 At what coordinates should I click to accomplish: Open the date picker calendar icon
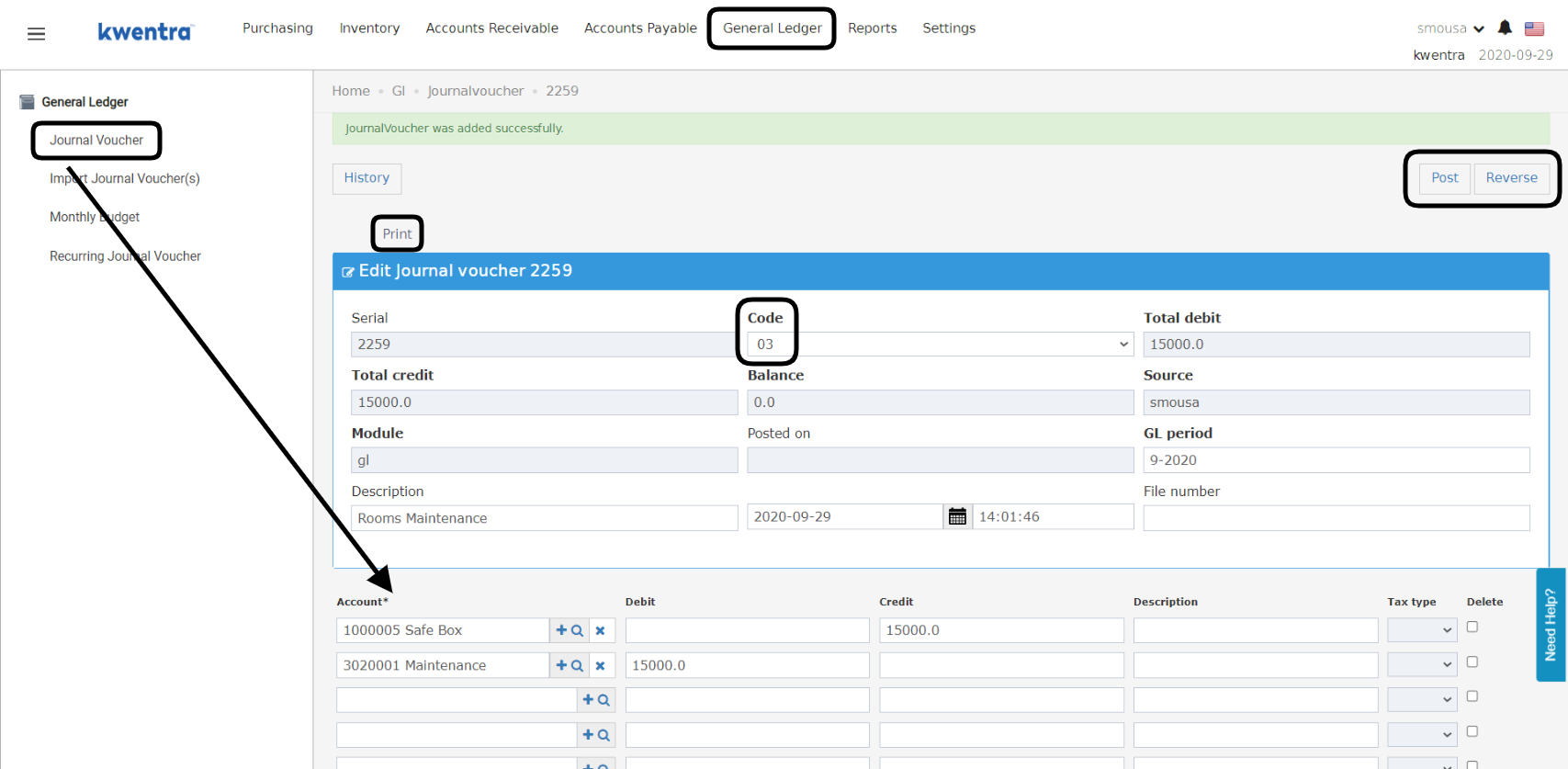click(x=957, y=517)
